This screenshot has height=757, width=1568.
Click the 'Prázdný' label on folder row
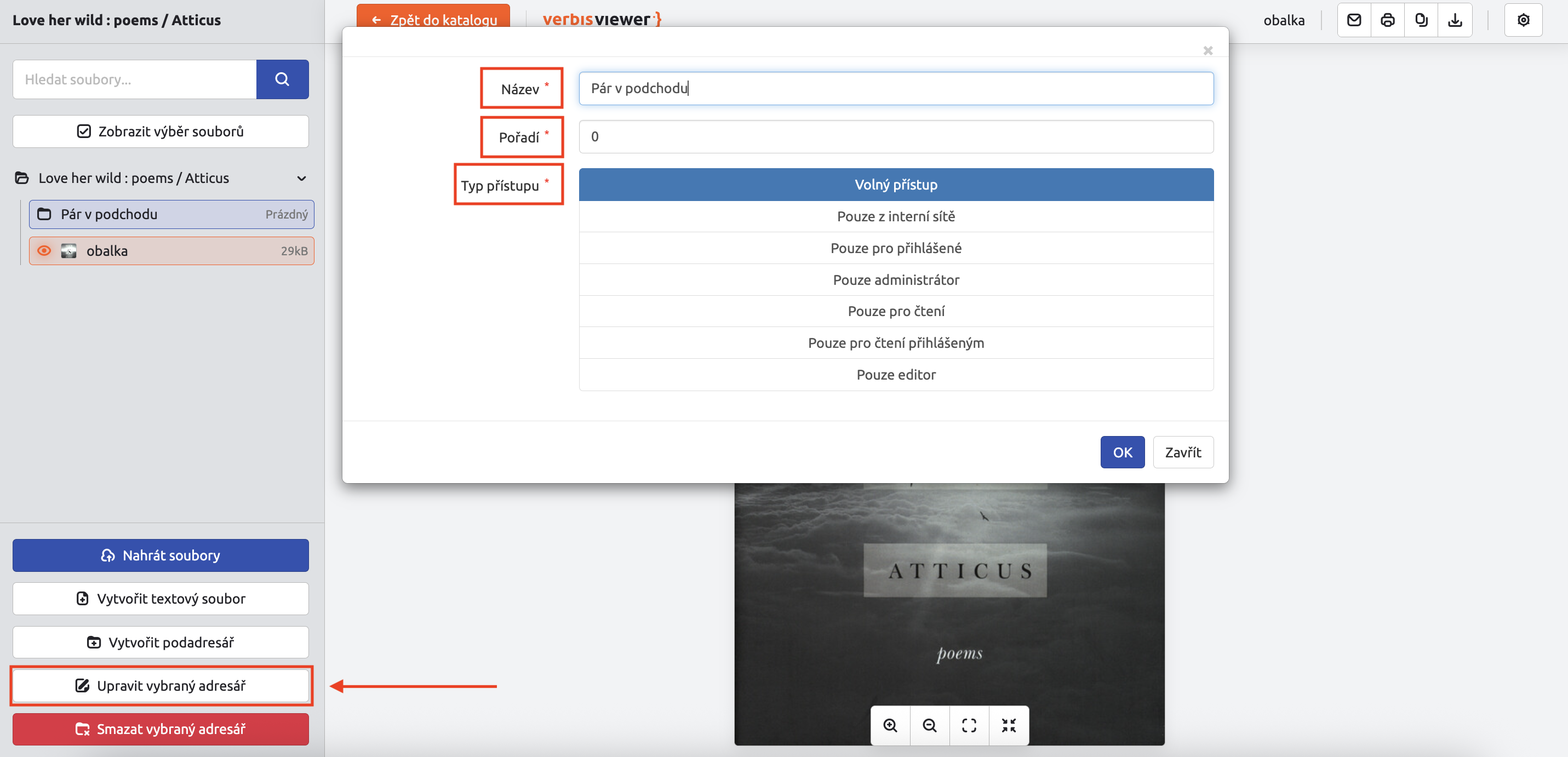coord(286,214)
